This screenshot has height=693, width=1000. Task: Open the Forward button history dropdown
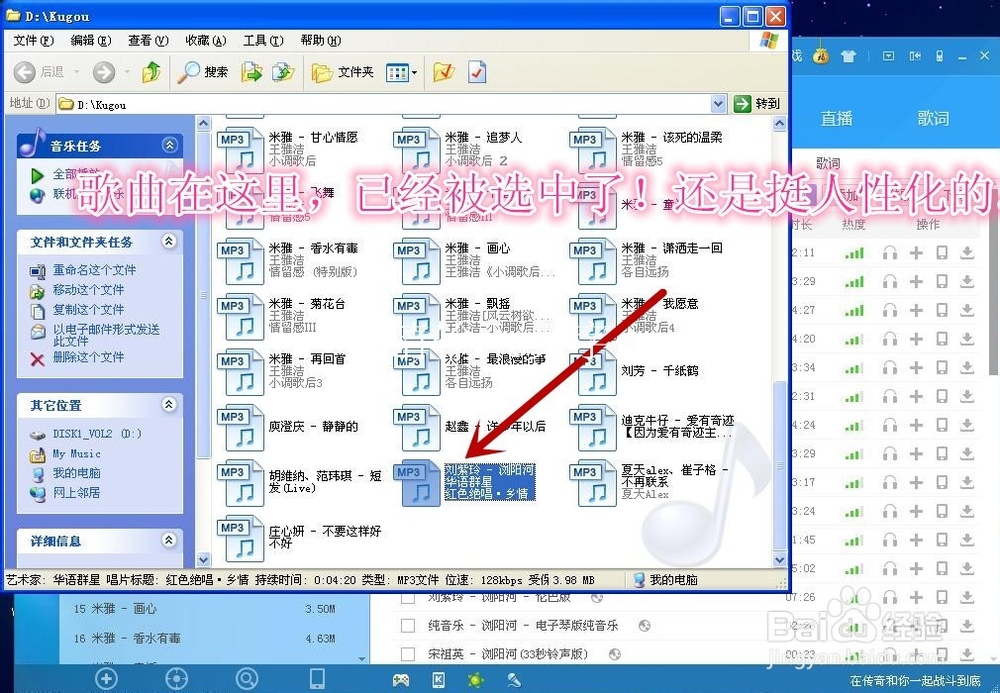[126, 72]
